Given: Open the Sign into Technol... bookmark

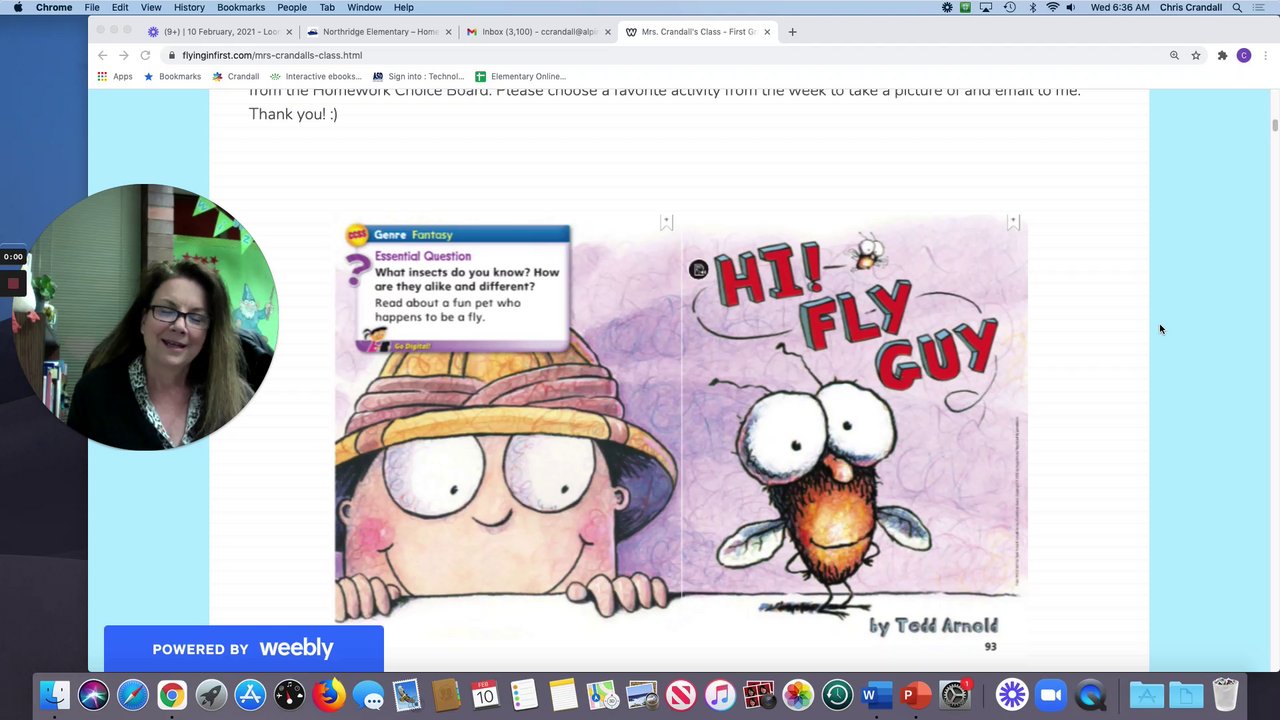Looking at the screenshot, I should coord(418,76).
